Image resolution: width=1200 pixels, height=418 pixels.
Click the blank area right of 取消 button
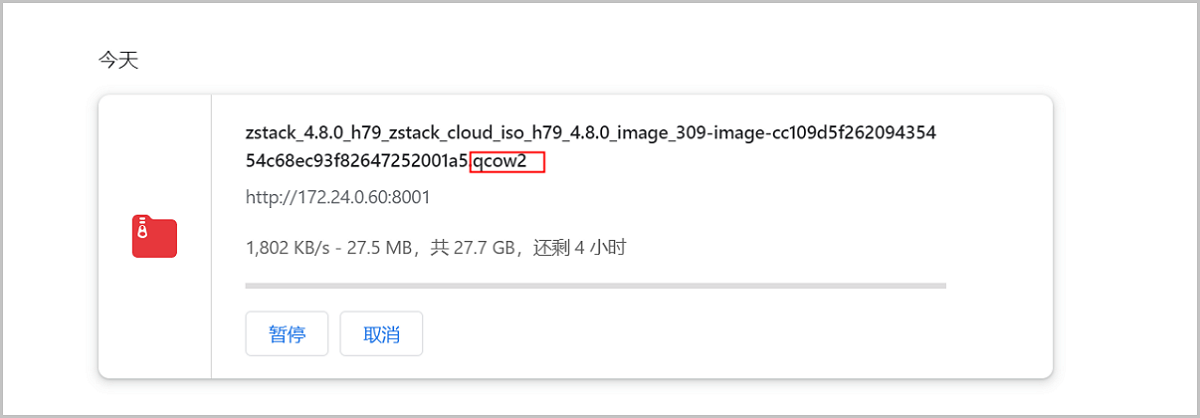(700, 334)
